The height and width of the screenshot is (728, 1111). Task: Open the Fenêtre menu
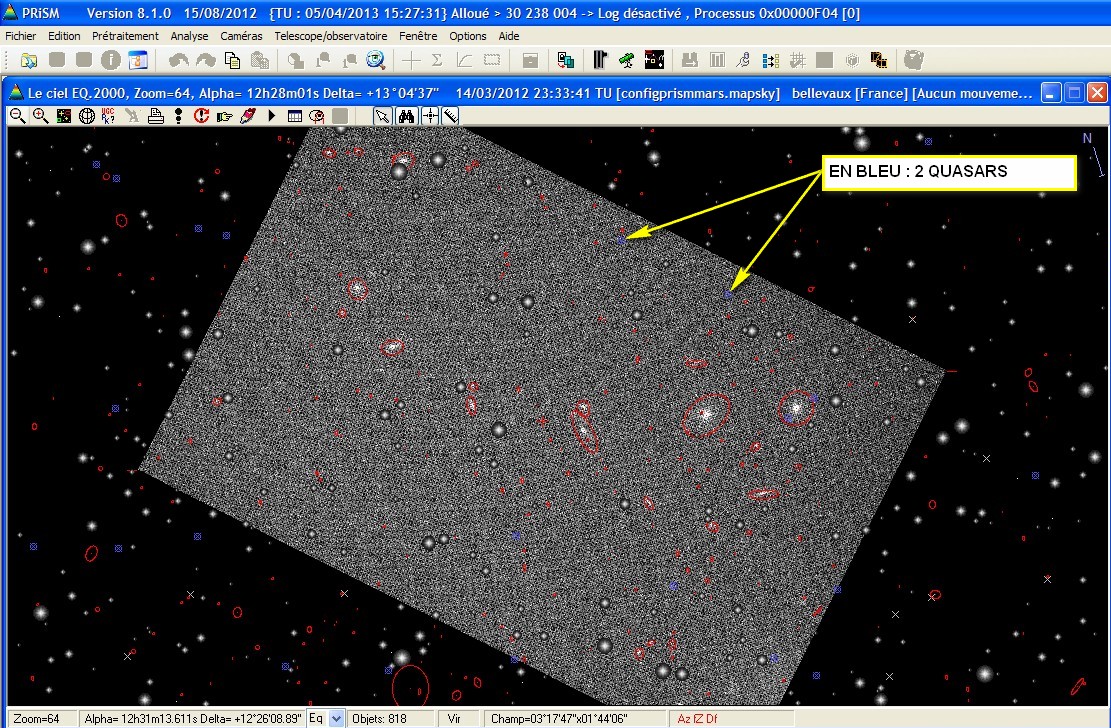point(418,35)
